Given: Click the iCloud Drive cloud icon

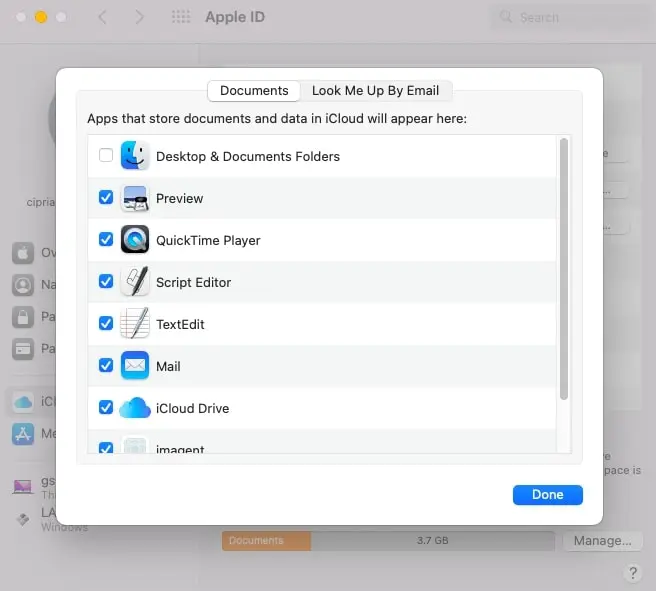Looking at the screenshot, I should (x=135, y=408).
